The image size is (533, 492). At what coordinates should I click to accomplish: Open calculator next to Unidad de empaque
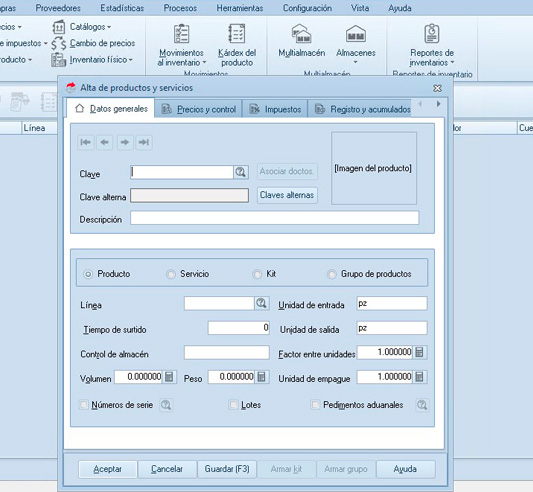tap(420, 377)
